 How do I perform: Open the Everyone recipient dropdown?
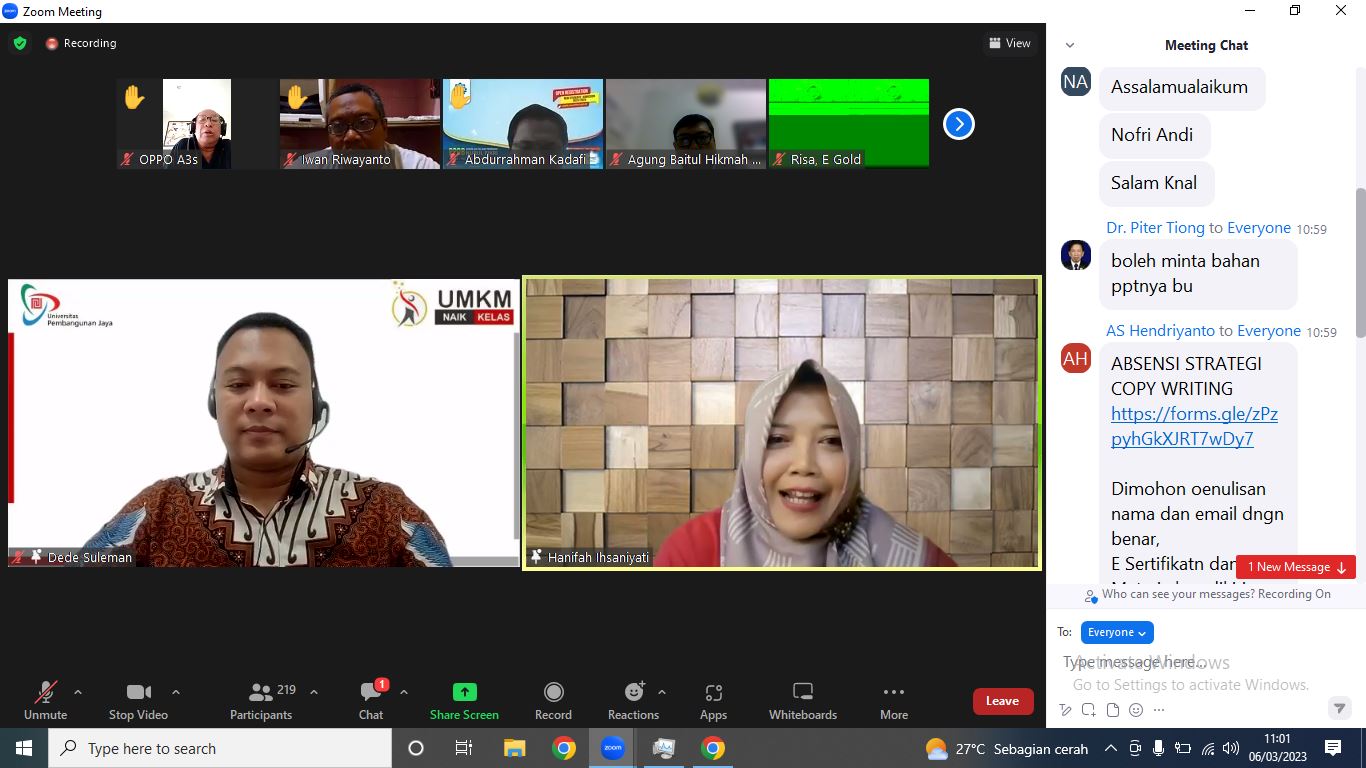point(1117,632)
